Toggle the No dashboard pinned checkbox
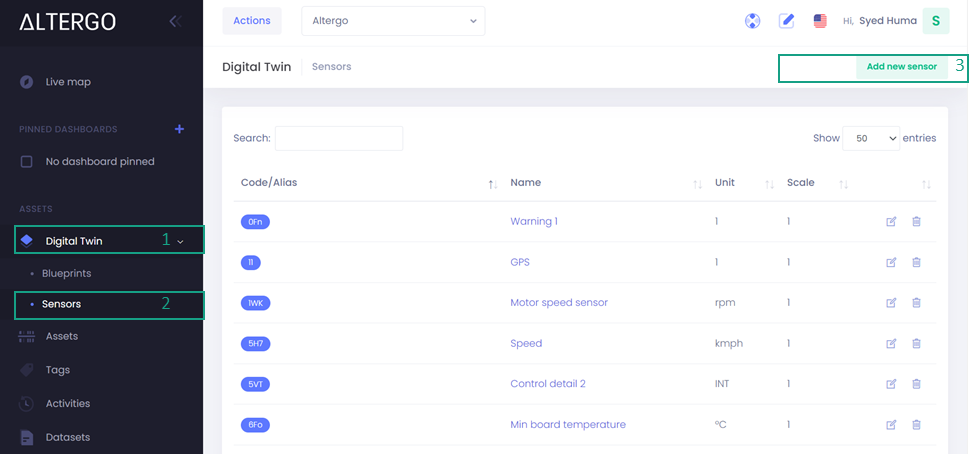Image resolution: width=972 pixels, height=454 pixels. 27,161
